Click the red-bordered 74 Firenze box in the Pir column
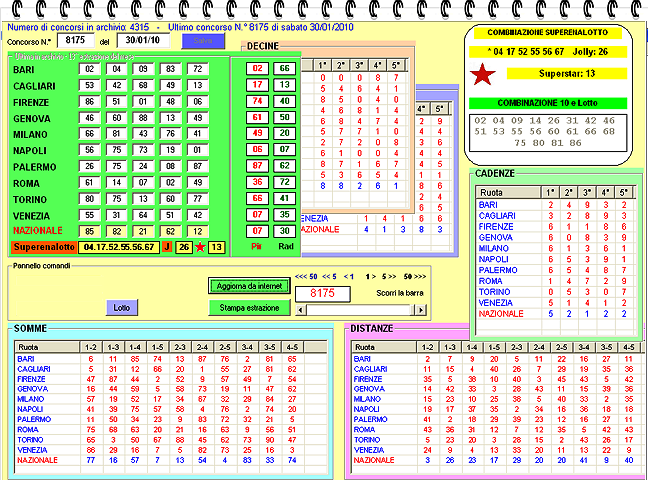This screenshot has width=648, height=480. [257, 101]
